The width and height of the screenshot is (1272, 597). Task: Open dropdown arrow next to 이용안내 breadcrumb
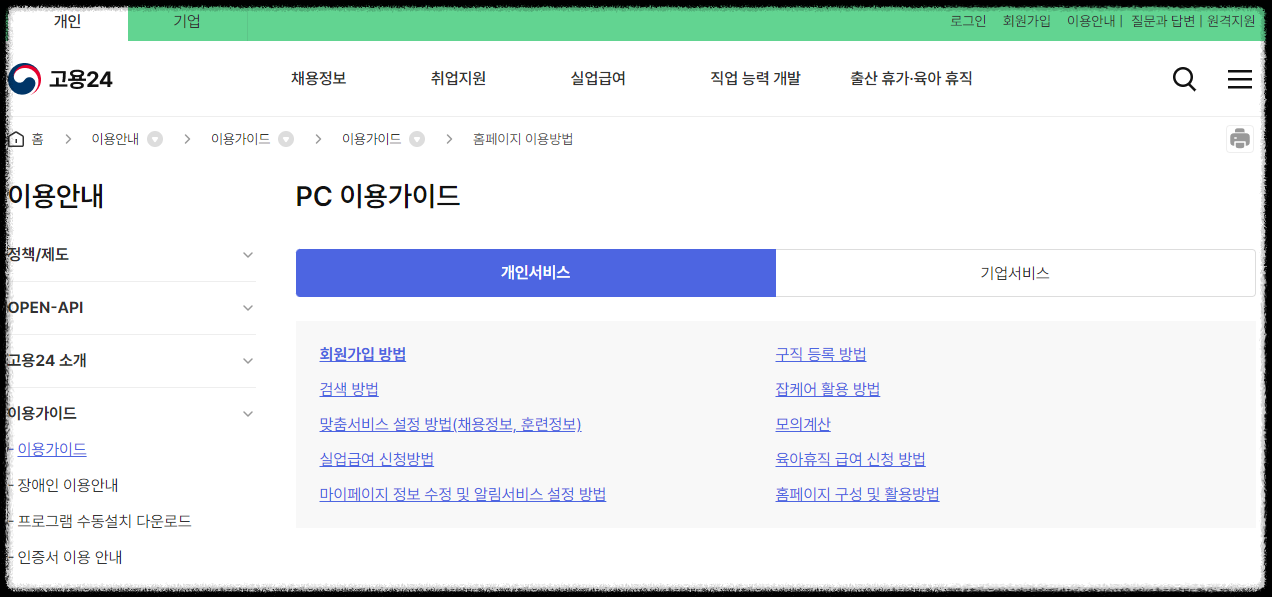pyautogui.click(x=155, y=139)
